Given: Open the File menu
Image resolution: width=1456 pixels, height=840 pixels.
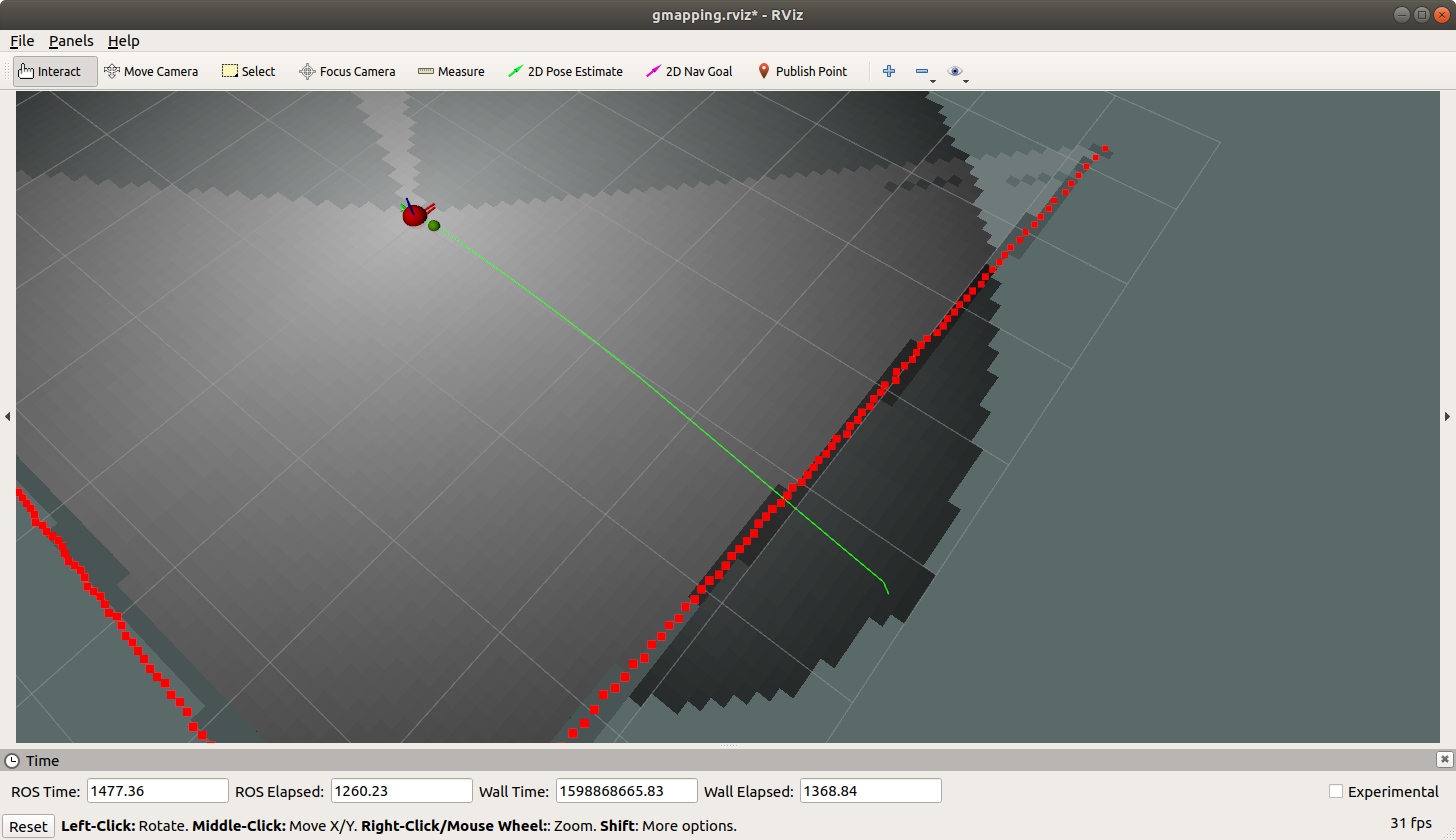Looking at the screenshot, I should 22,41.
